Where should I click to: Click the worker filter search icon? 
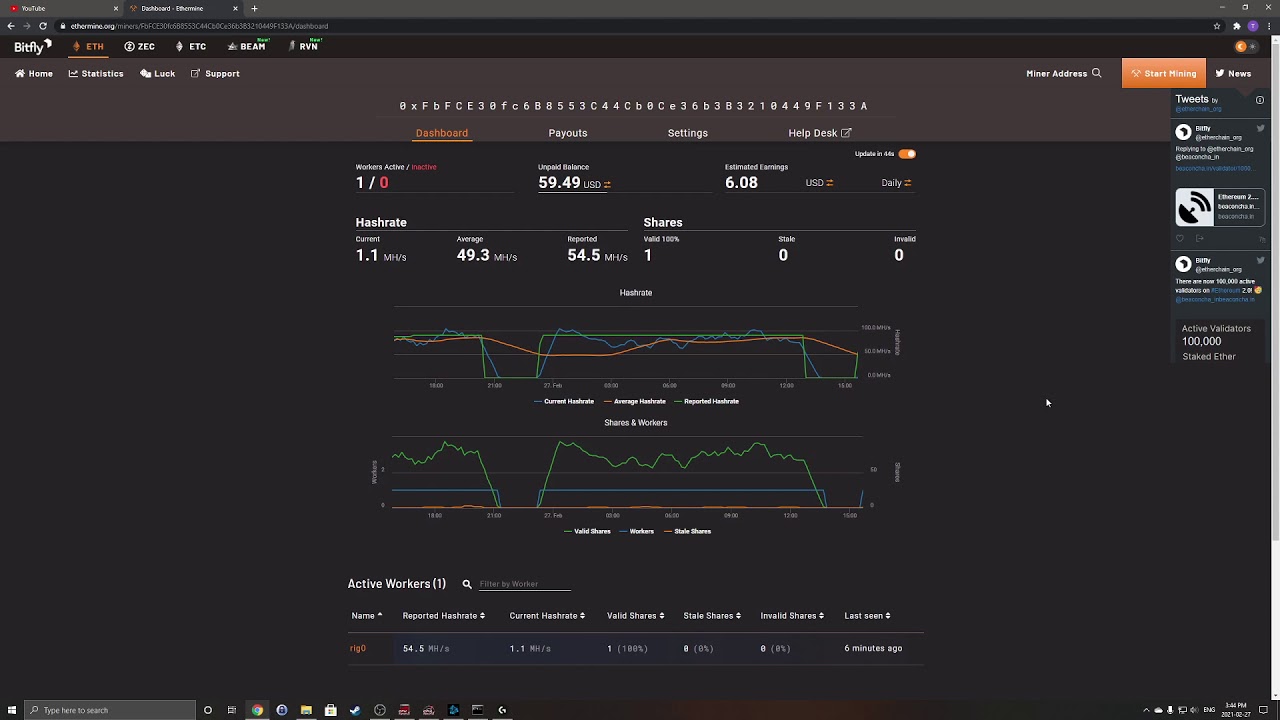tap(467, 584)
